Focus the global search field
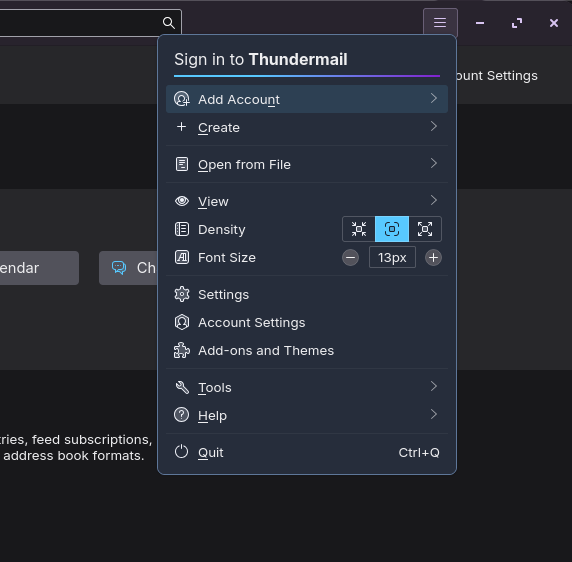 click(x=90, y=23)
